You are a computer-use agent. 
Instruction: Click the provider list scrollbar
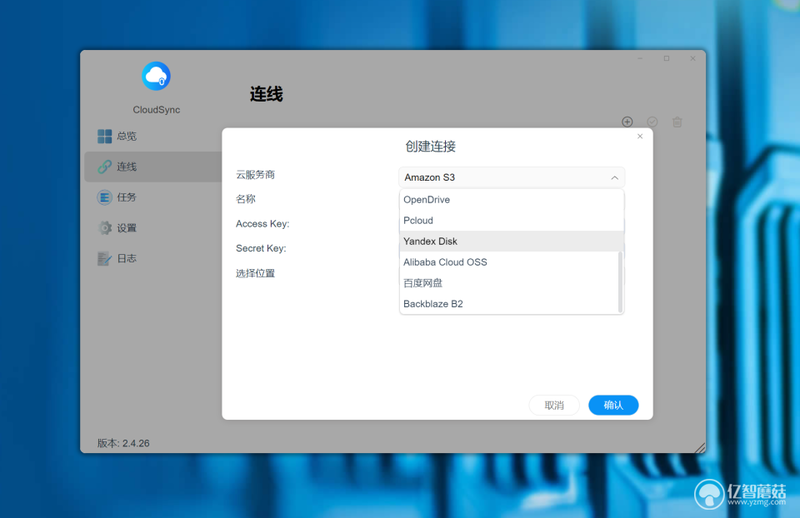pyautogui.click(x=620, y=282)
